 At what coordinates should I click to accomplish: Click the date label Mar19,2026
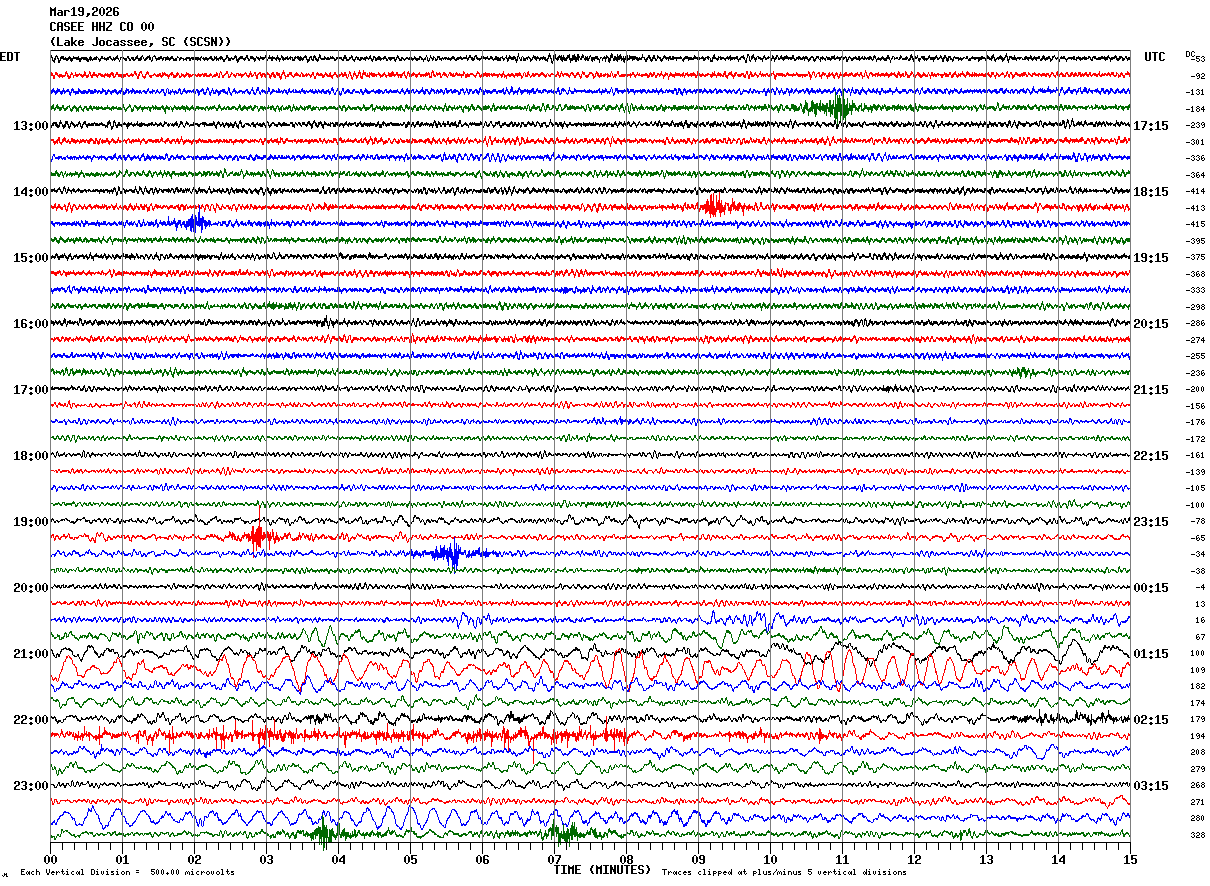[x=84, y=12]
